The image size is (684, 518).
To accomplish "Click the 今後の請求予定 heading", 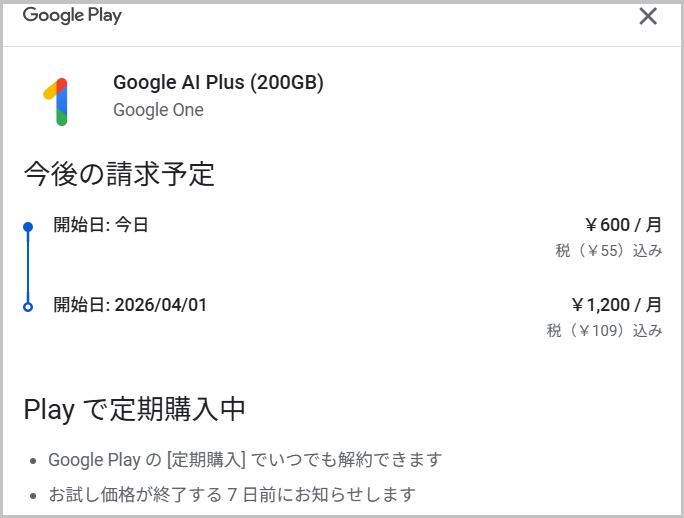I will click(x=119, y=174).
